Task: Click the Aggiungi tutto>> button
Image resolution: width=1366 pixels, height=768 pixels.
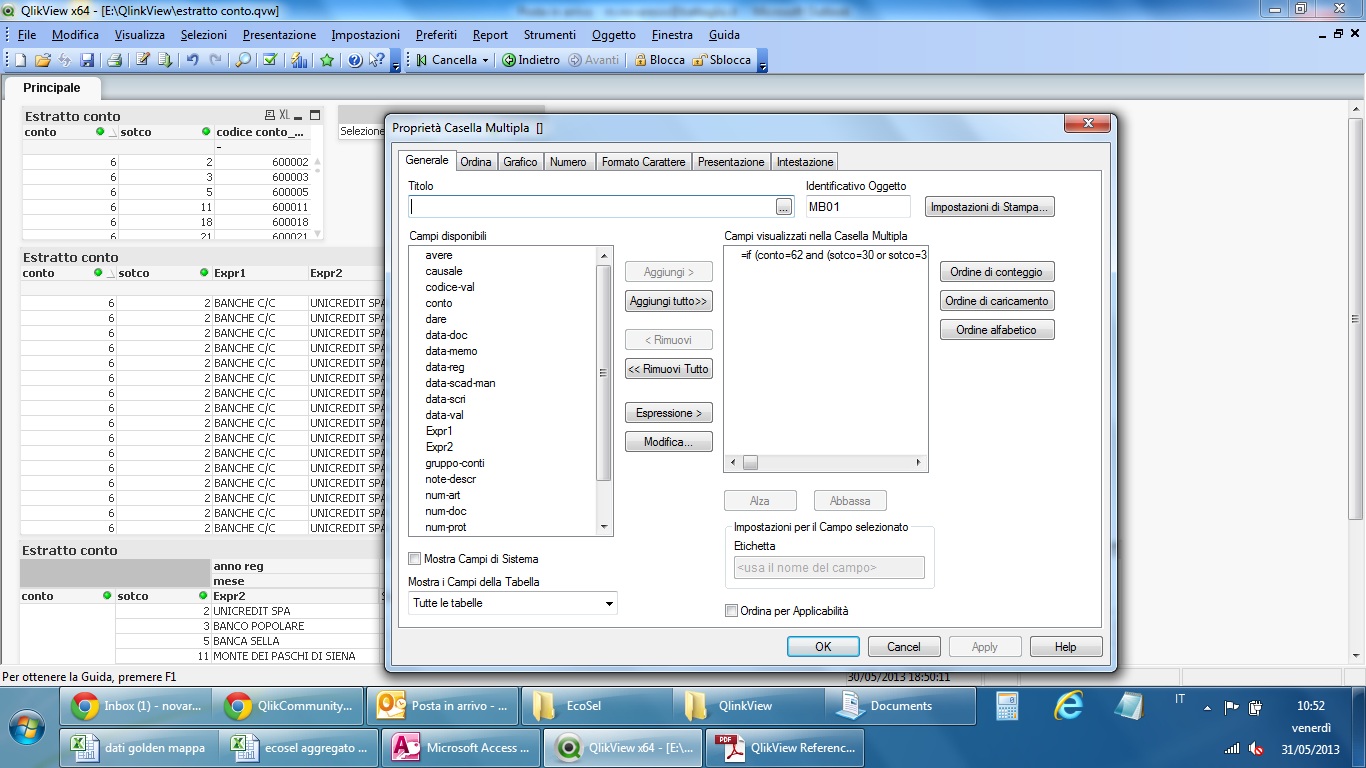Action: click(669, 301)
